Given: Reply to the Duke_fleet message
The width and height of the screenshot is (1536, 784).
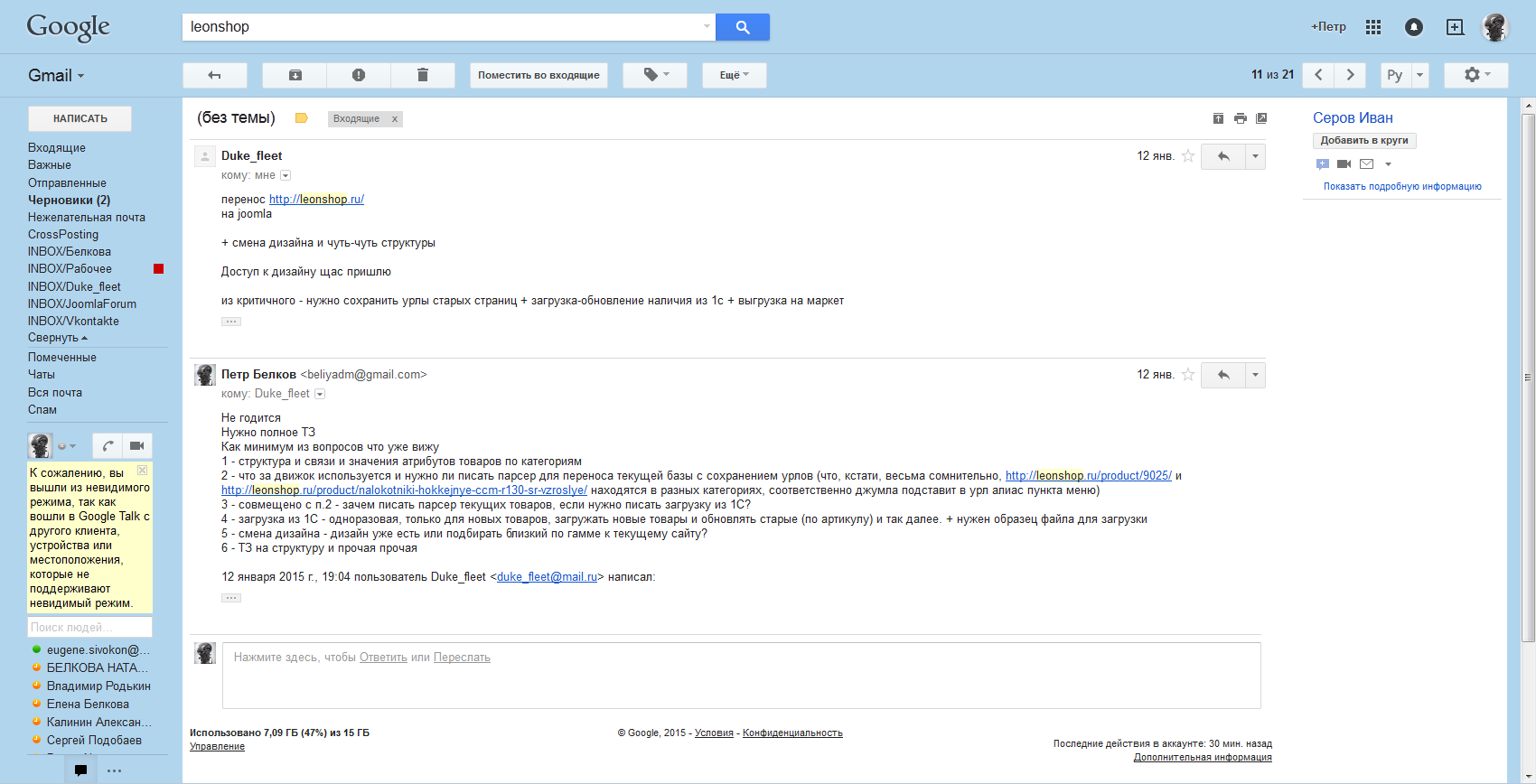Looking at the screenshot, I should click(1223, 156).
